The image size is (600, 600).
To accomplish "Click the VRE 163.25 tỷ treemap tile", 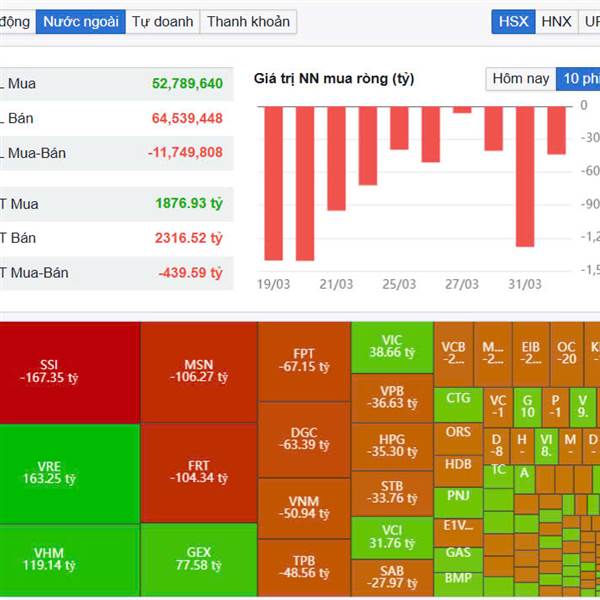I will (x=70, y=473).
